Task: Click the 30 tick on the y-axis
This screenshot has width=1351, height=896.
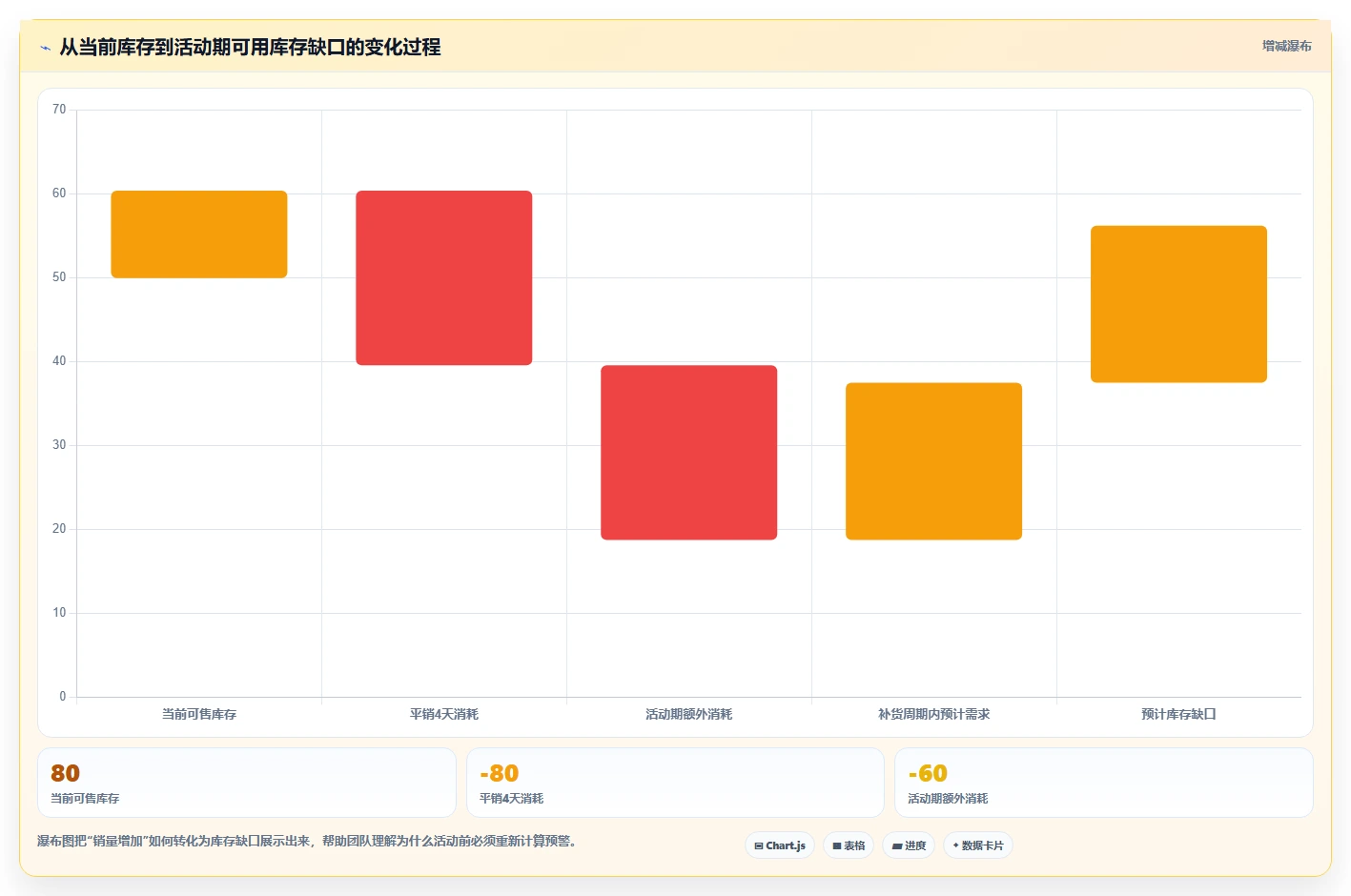Action: (x=59, y=445)
